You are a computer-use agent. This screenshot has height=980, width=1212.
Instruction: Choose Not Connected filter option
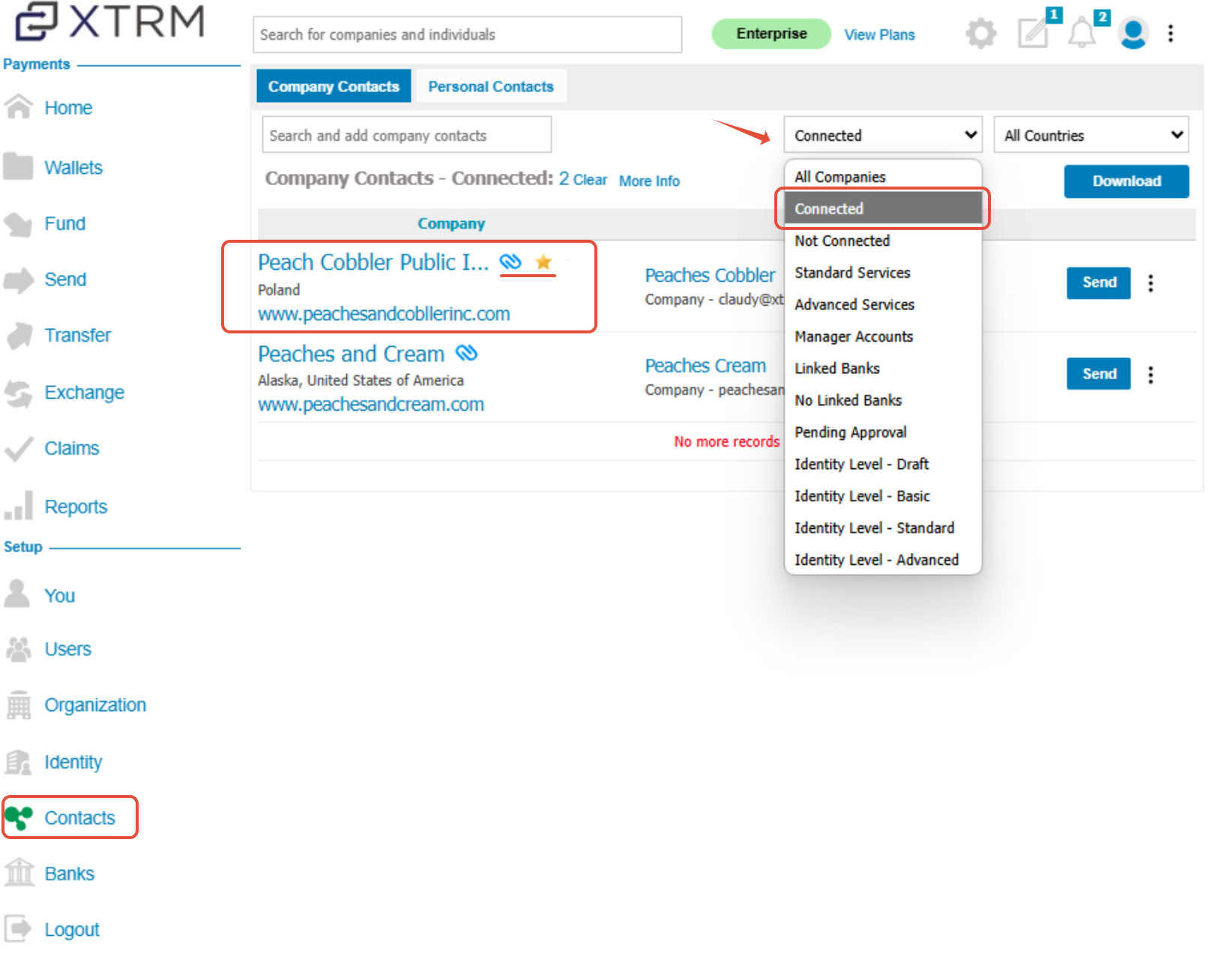(x=883, y=241)
